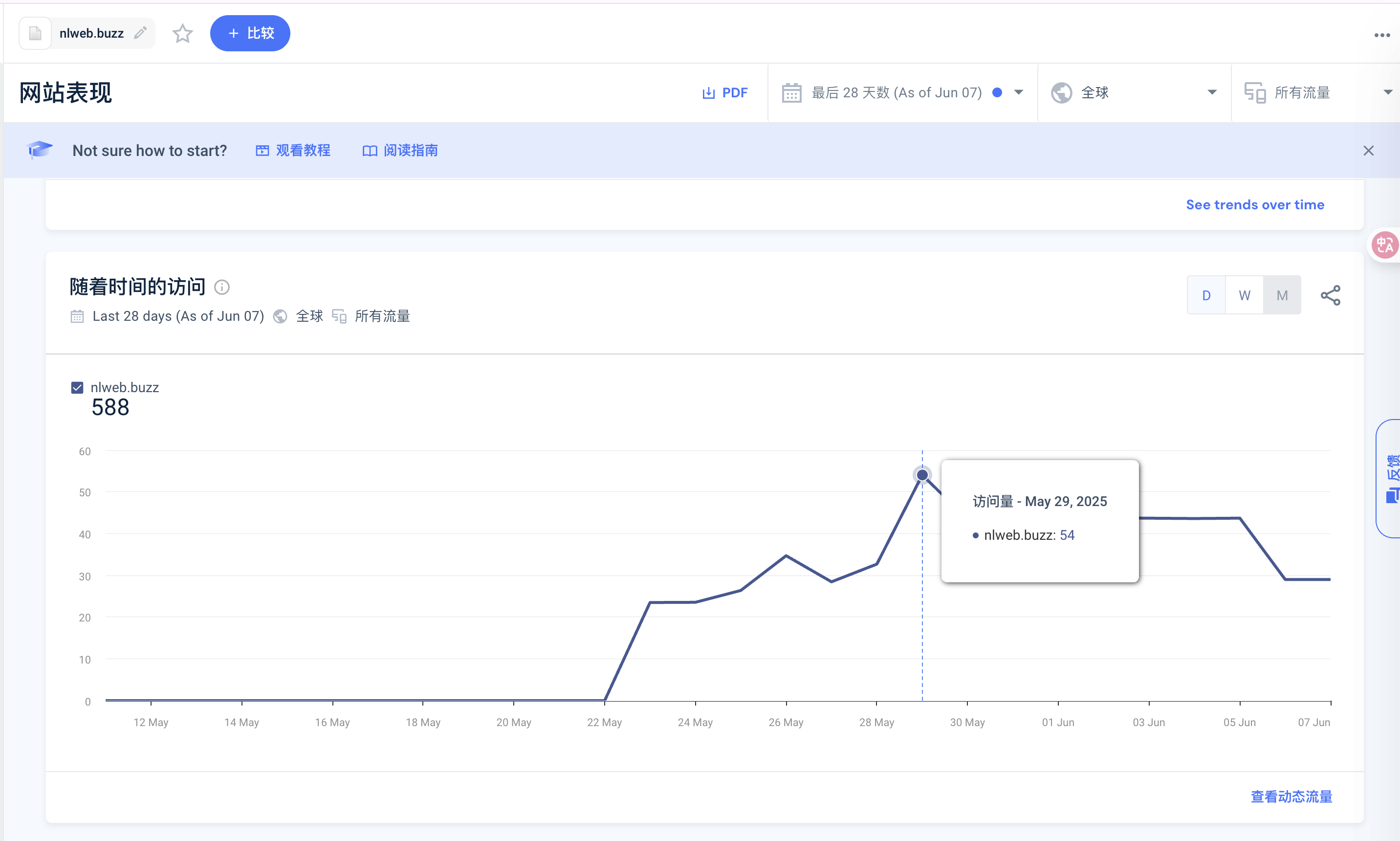Click the calendar icon in date selector

(x=791, y=92)
